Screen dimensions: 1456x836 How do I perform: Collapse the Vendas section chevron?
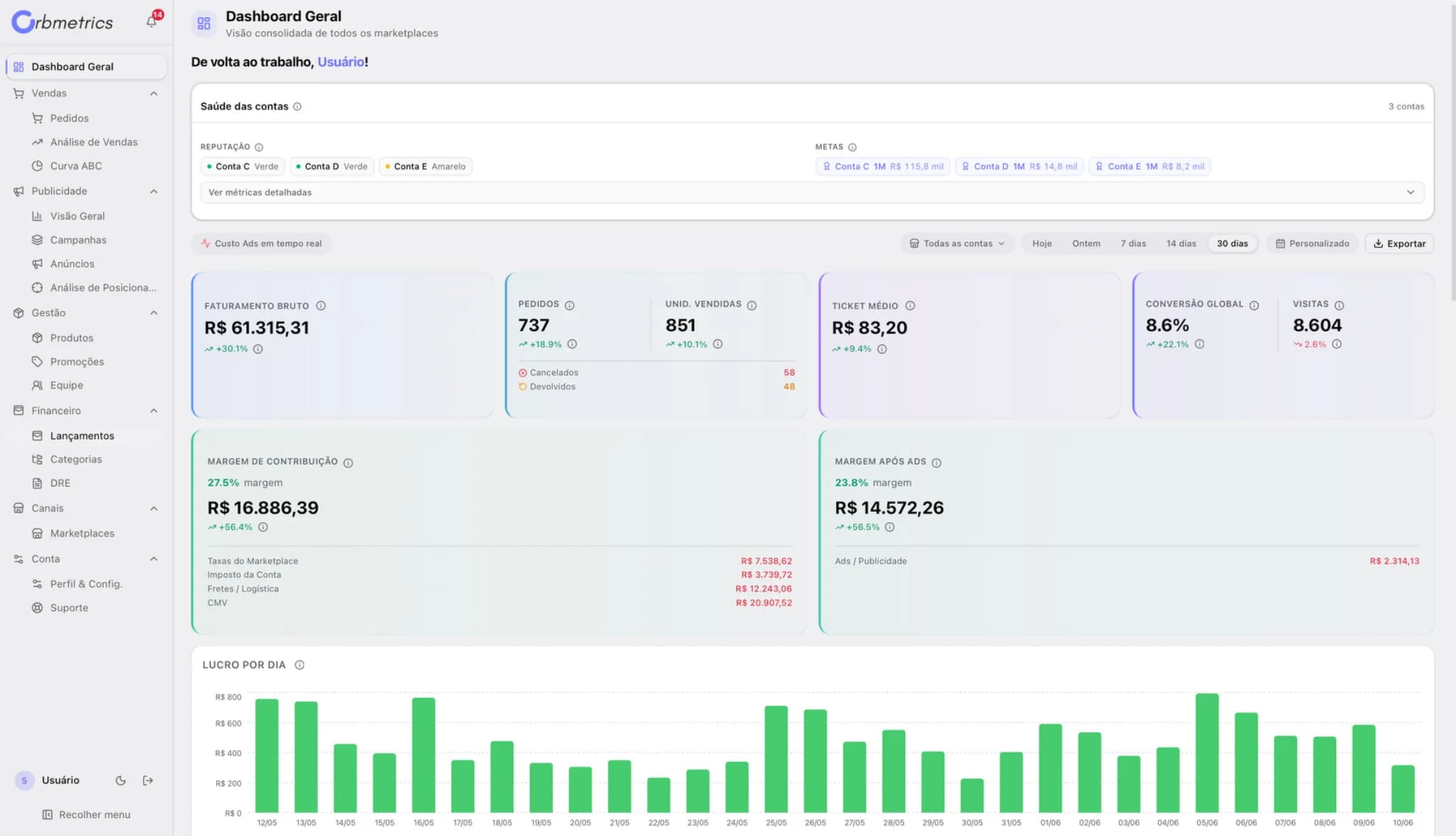(x=154, y=94)
